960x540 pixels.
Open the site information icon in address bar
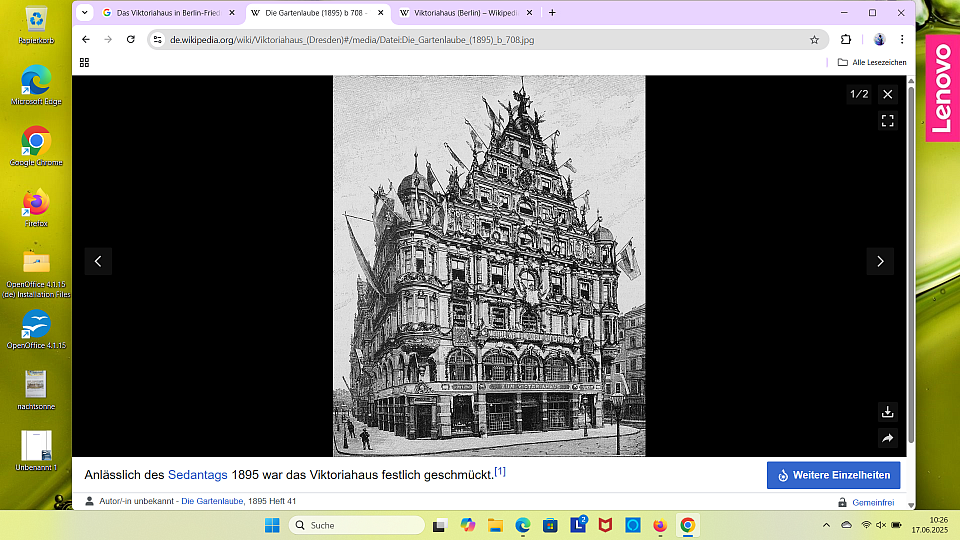point(157,39)
